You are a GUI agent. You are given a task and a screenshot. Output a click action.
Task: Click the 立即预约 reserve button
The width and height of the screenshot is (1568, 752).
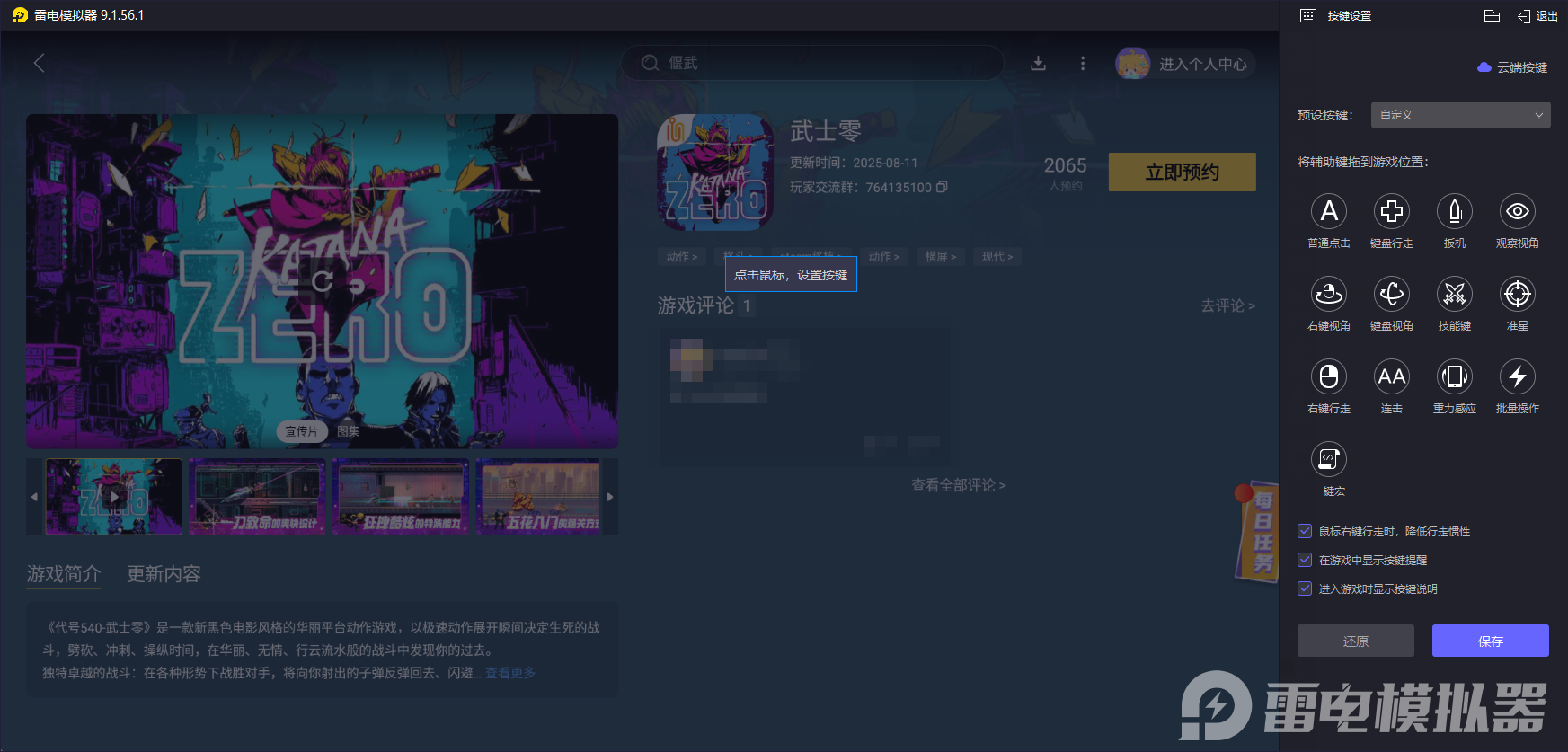(x=1183, y=172)
